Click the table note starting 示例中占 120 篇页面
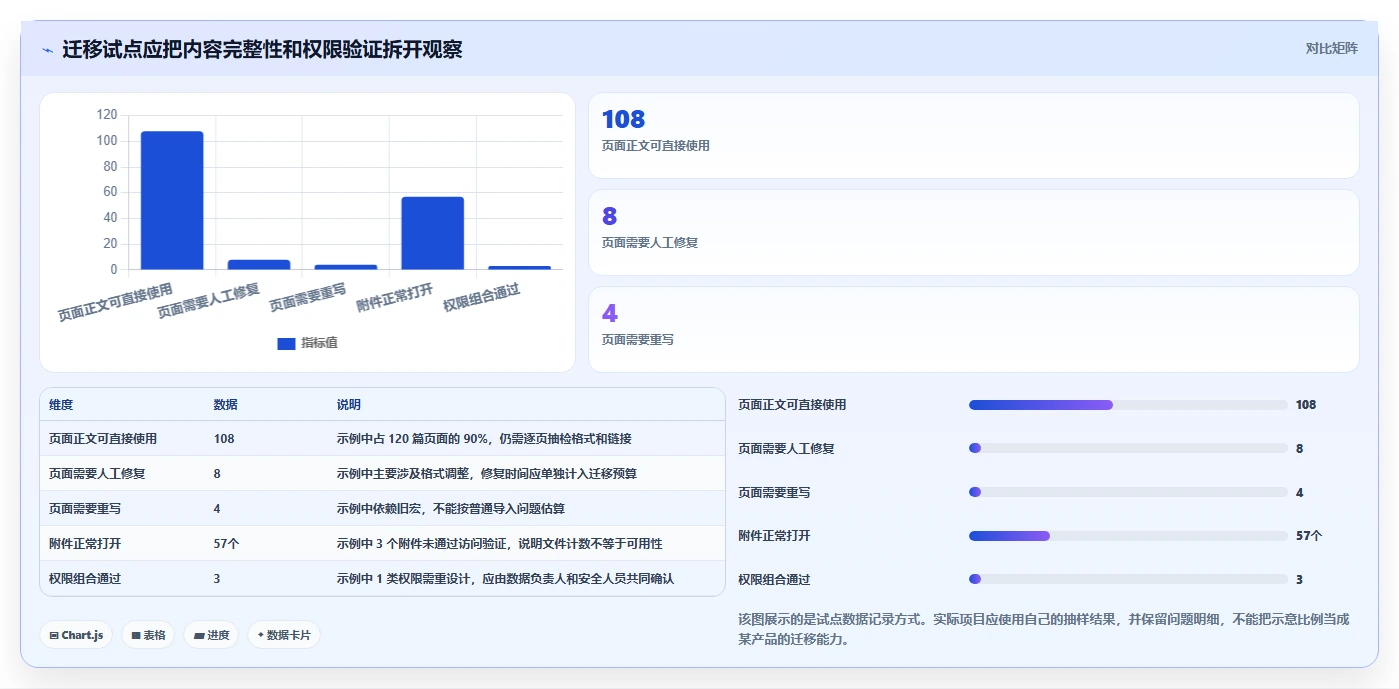Image resolution: width=1399 pixels, height=689 pixels. coord(484,438)
